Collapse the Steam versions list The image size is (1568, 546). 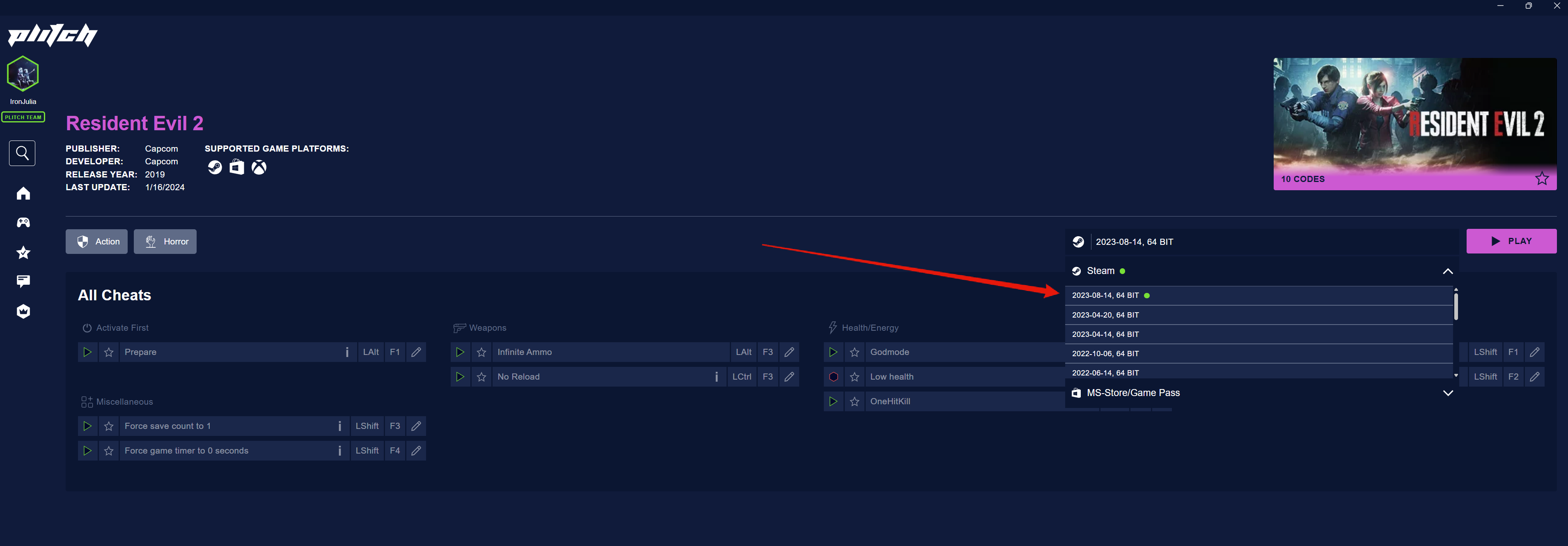(x=1447, y=271)
